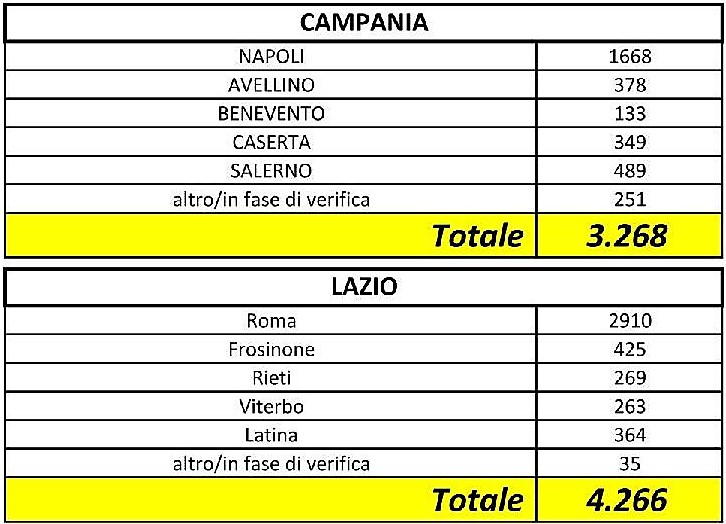726x524 pixels.
Task: Click the NAPOLI row label
Action: coord(271,56)
